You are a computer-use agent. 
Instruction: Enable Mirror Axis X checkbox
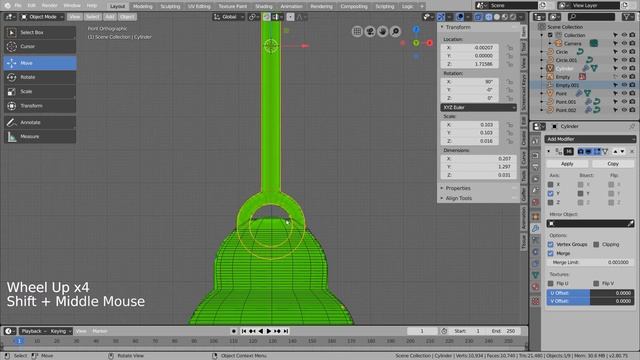(x=550, y=184)
